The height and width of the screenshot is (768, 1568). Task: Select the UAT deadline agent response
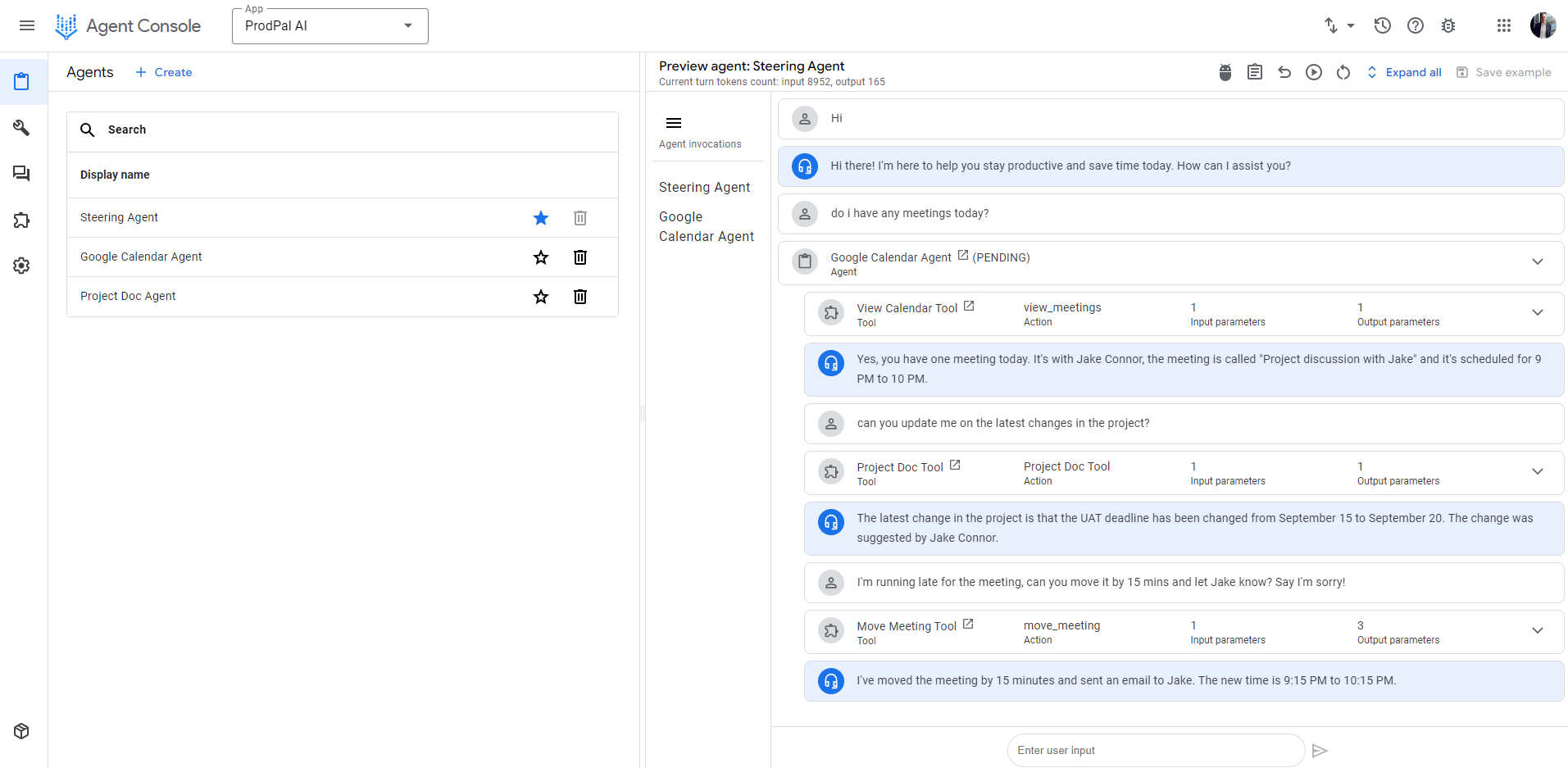(x=1184, y=529)
